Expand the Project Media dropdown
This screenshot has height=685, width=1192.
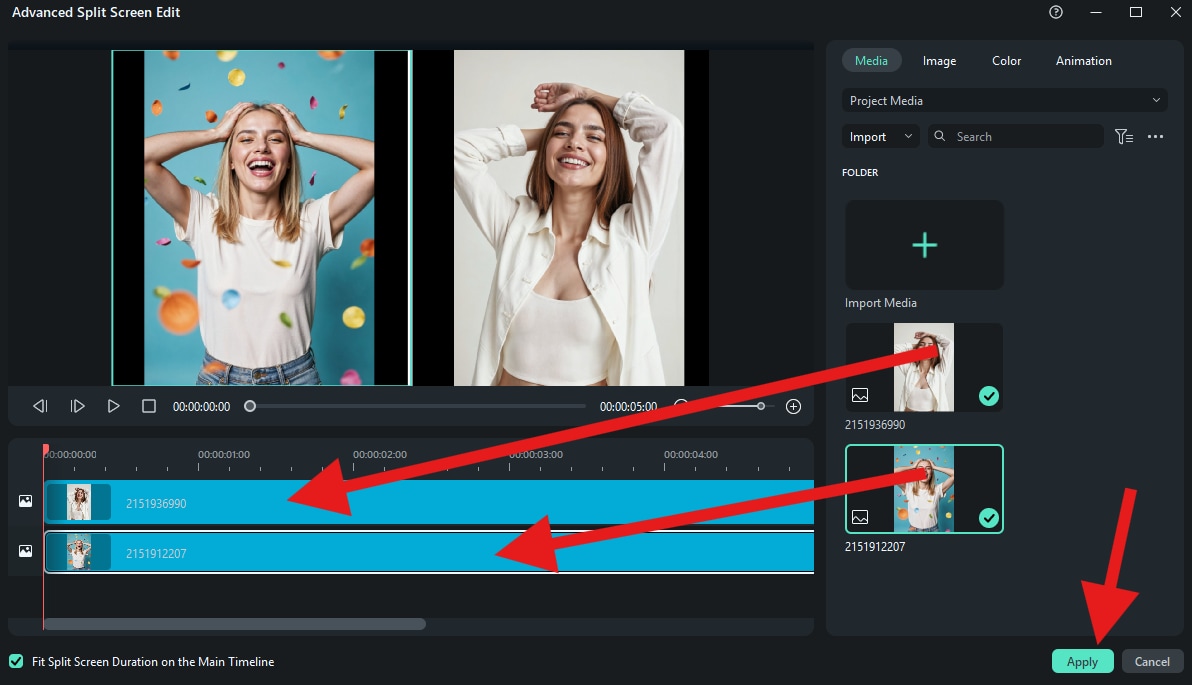point(1004,100)
